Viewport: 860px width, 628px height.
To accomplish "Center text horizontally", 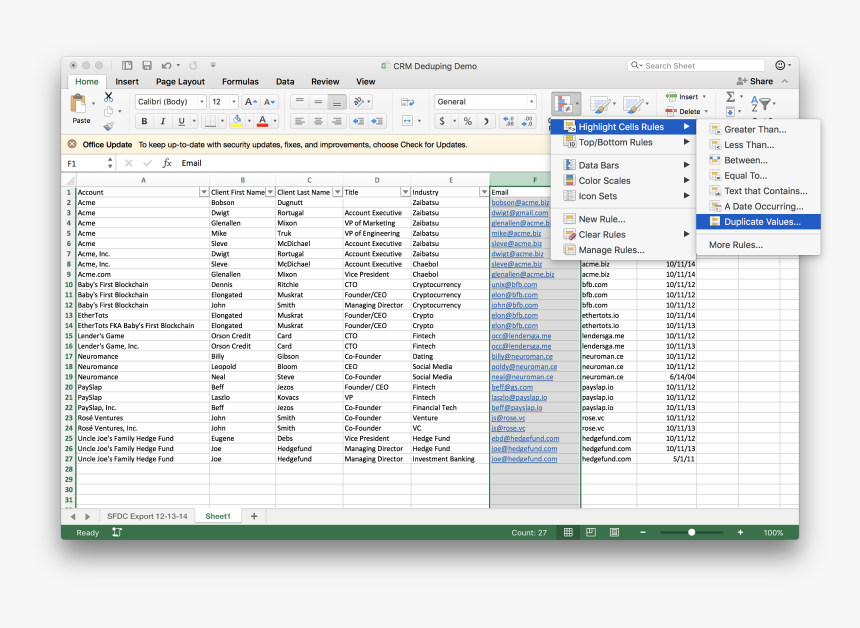I will coord(318,121).
